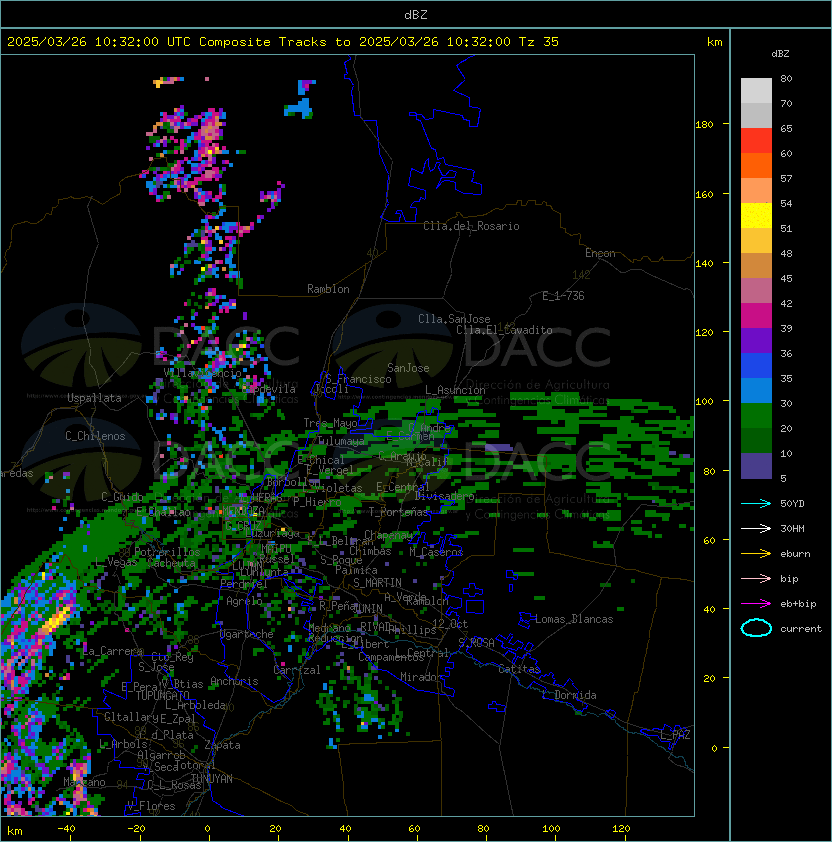Click the 'Tz 35' header value
Viewport: 832px width, 842px height.
click(x=539, y=42)
